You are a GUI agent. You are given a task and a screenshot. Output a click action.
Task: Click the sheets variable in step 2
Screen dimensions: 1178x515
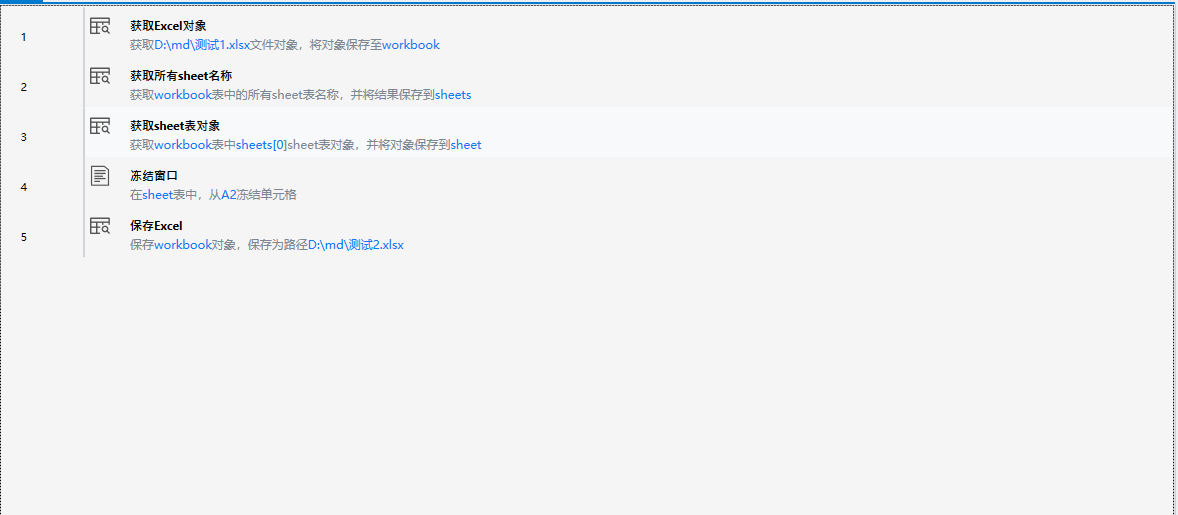(453, 95)
